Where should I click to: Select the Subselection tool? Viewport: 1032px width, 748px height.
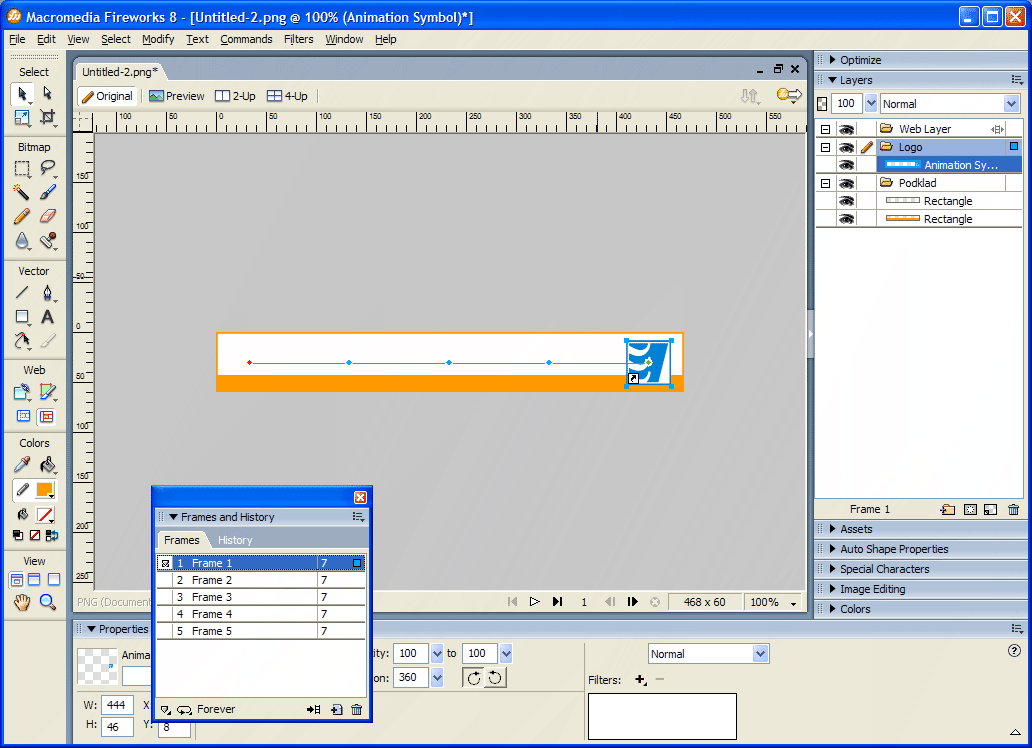47,94
